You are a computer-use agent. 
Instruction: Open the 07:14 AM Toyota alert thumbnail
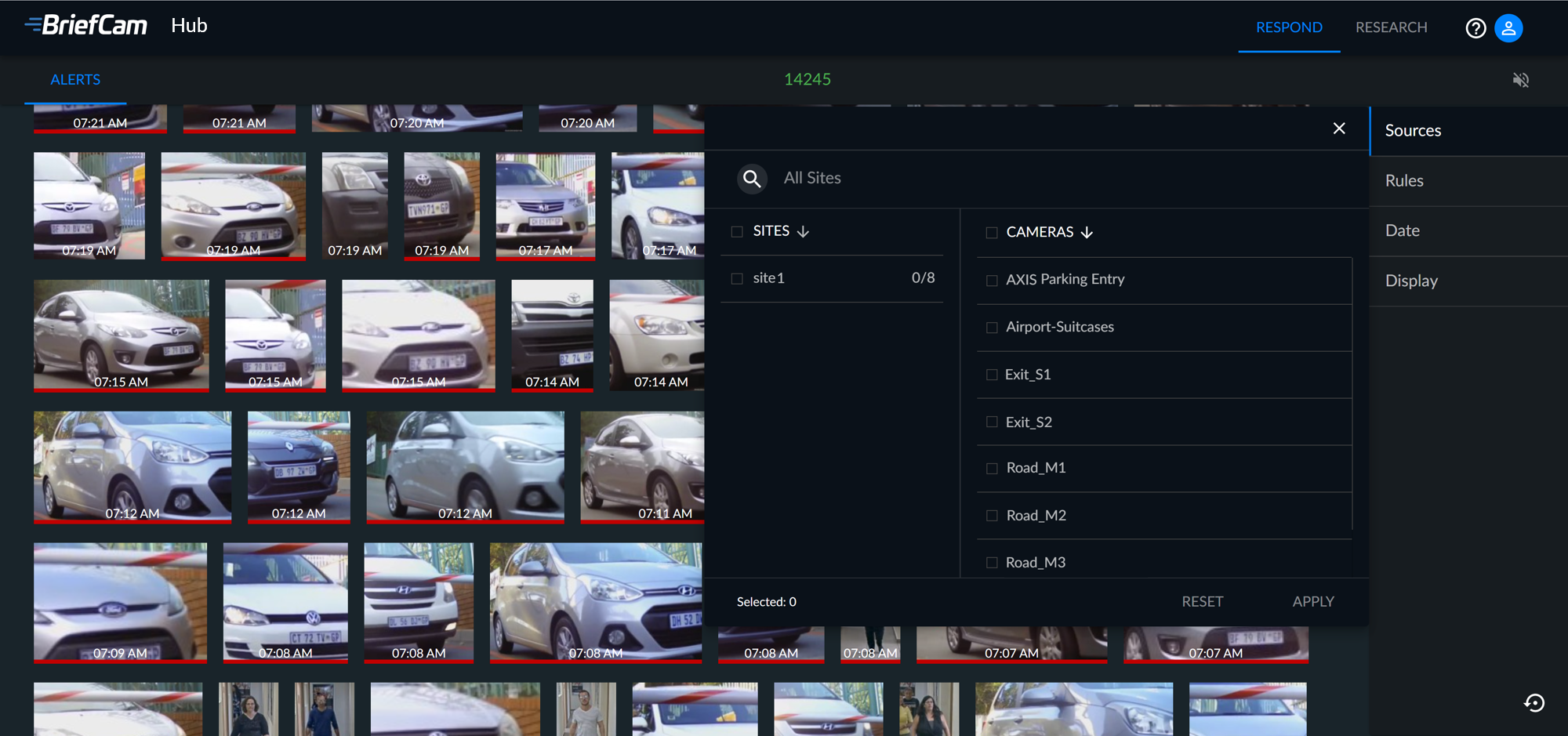pyautogui.click(x=552, y=335)
